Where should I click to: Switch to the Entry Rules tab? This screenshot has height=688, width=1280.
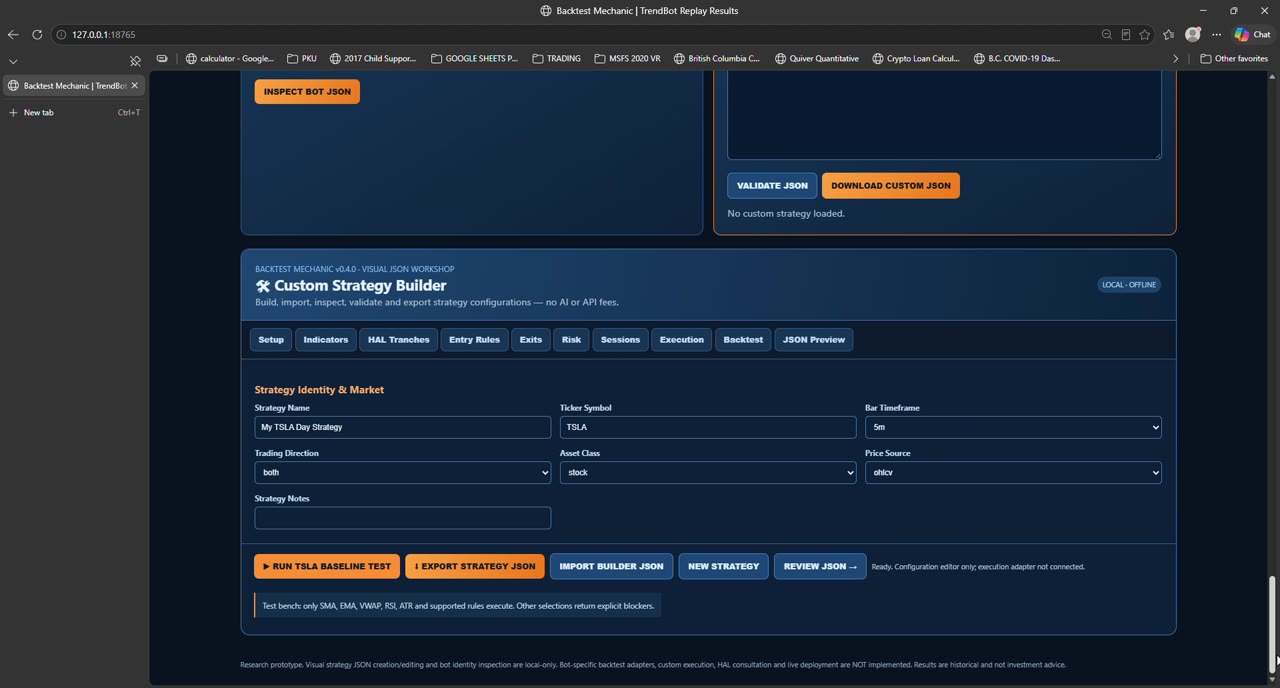point(474,340)
